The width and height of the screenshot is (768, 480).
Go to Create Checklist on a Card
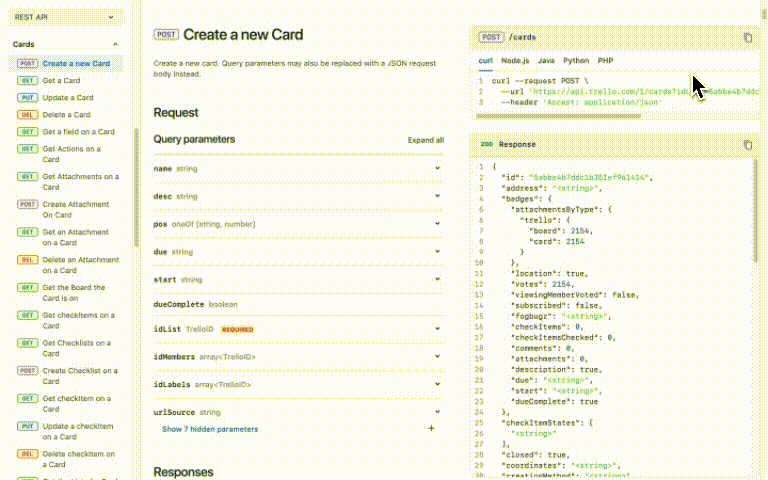(79, 376)
